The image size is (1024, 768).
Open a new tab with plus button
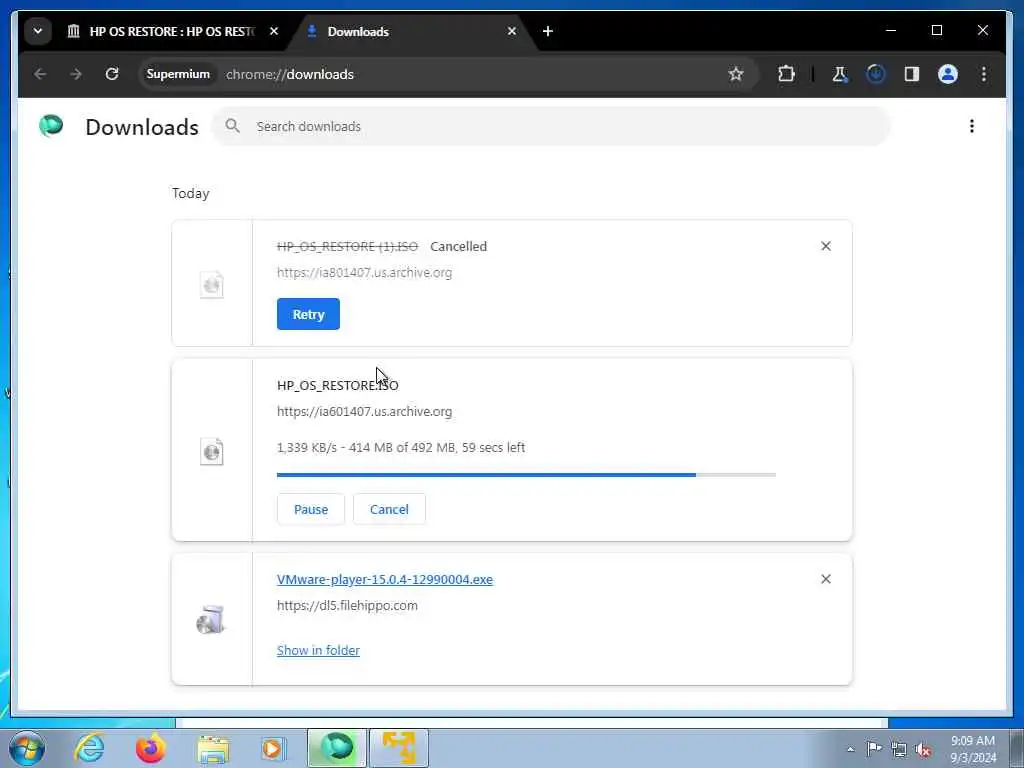pyautogui.click(x=547, y=31)
